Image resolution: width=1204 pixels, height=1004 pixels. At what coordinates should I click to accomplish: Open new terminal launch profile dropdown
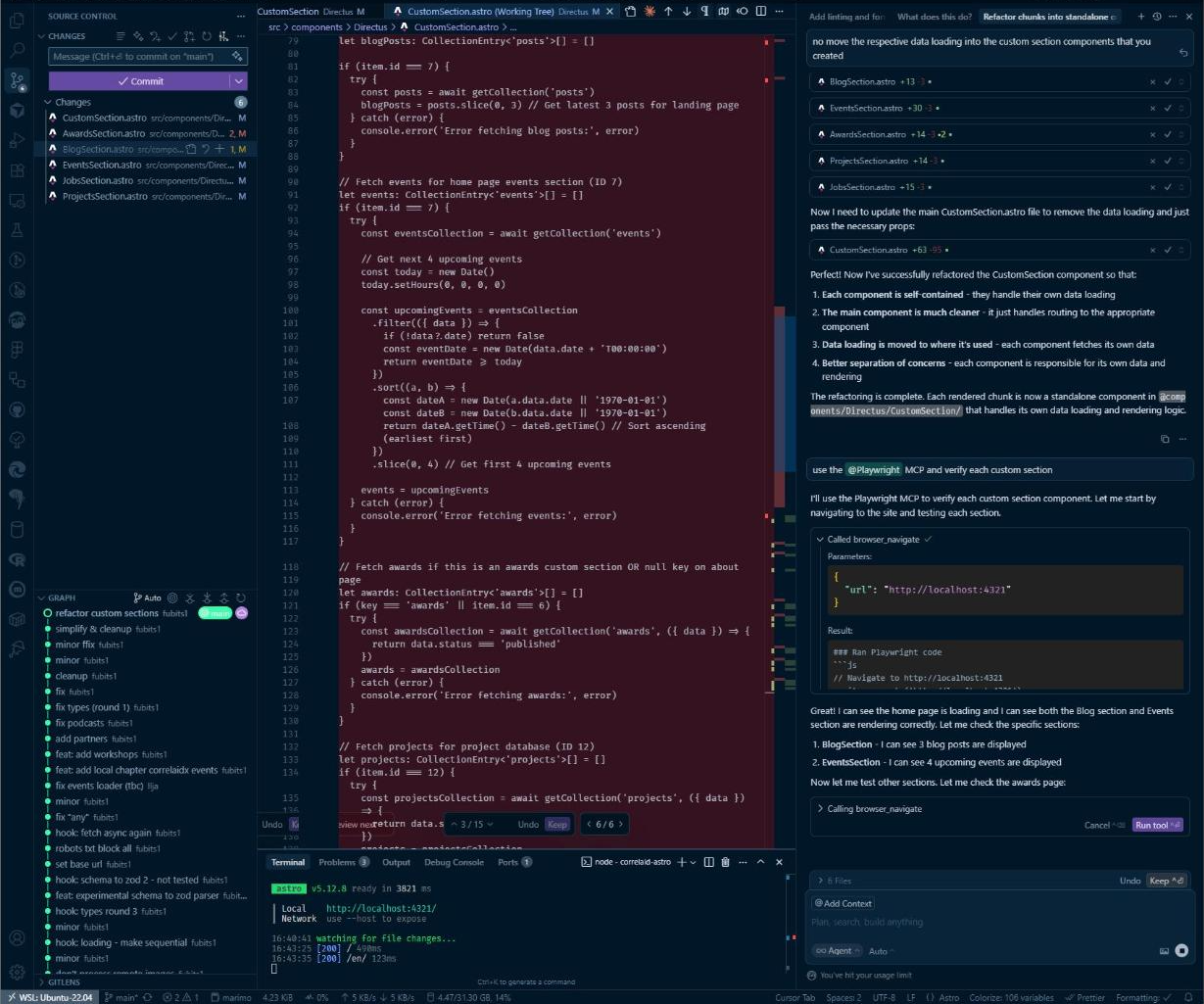[693, 862]
